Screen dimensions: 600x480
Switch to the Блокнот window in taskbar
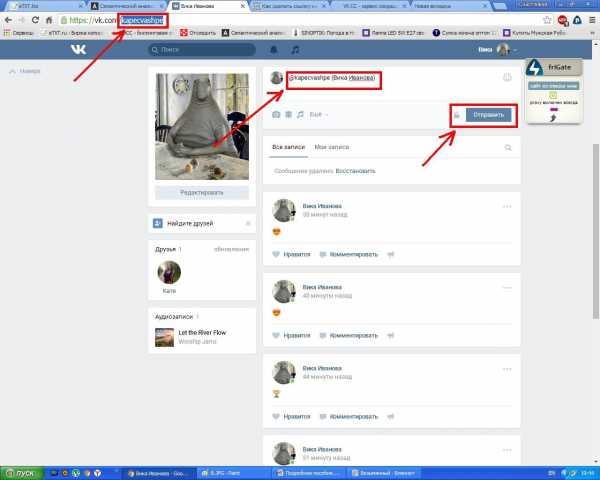(385, 473)
